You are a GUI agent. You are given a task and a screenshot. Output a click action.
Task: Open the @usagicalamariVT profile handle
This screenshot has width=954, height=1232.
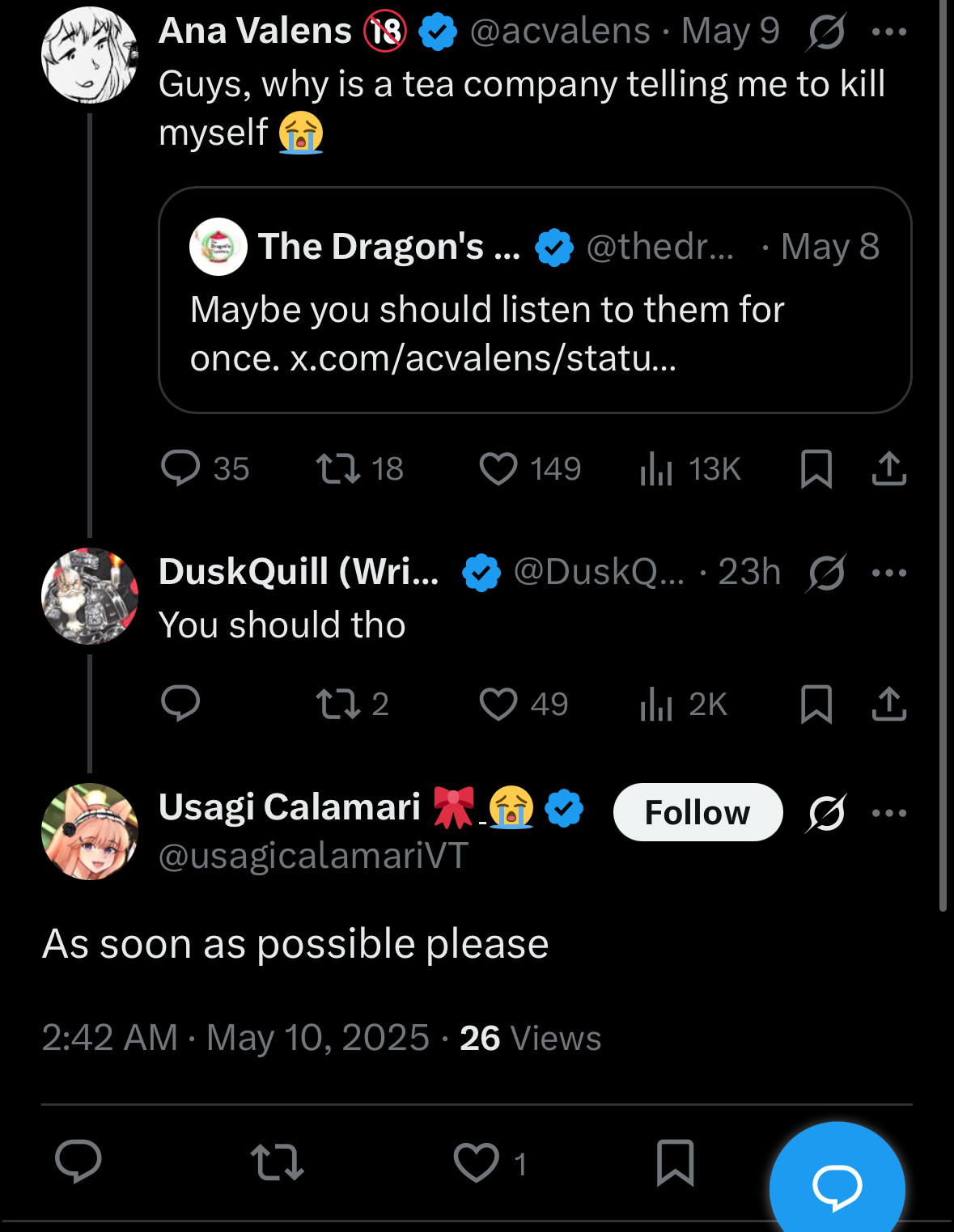(313, 856)
